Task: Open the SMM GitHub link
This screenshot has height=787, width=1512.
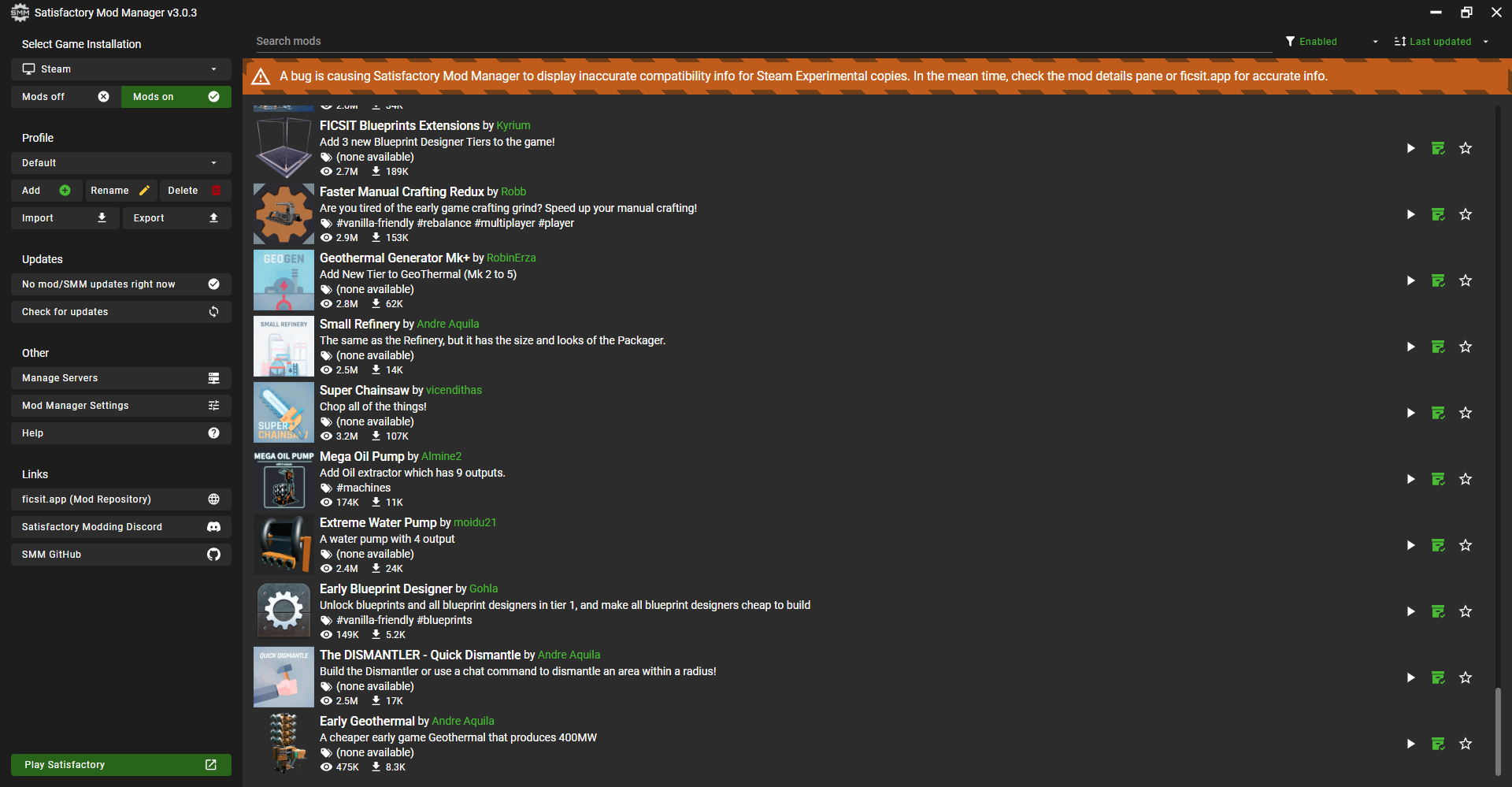Action: pos(121,555)
